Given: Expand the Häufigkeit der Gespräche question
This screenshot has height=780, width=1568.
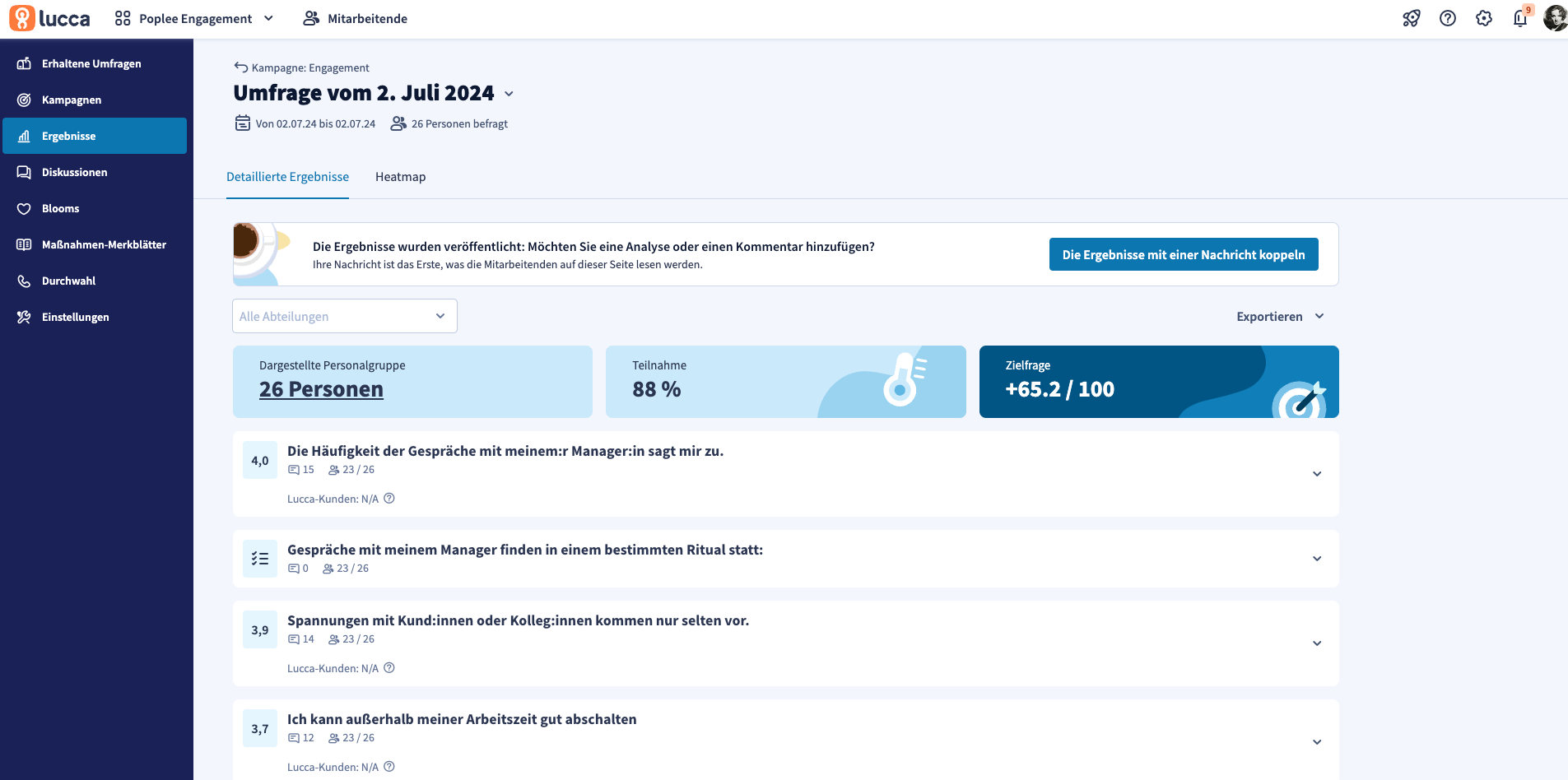Looking at the screenshot, I should click(x=1317, y=474).
